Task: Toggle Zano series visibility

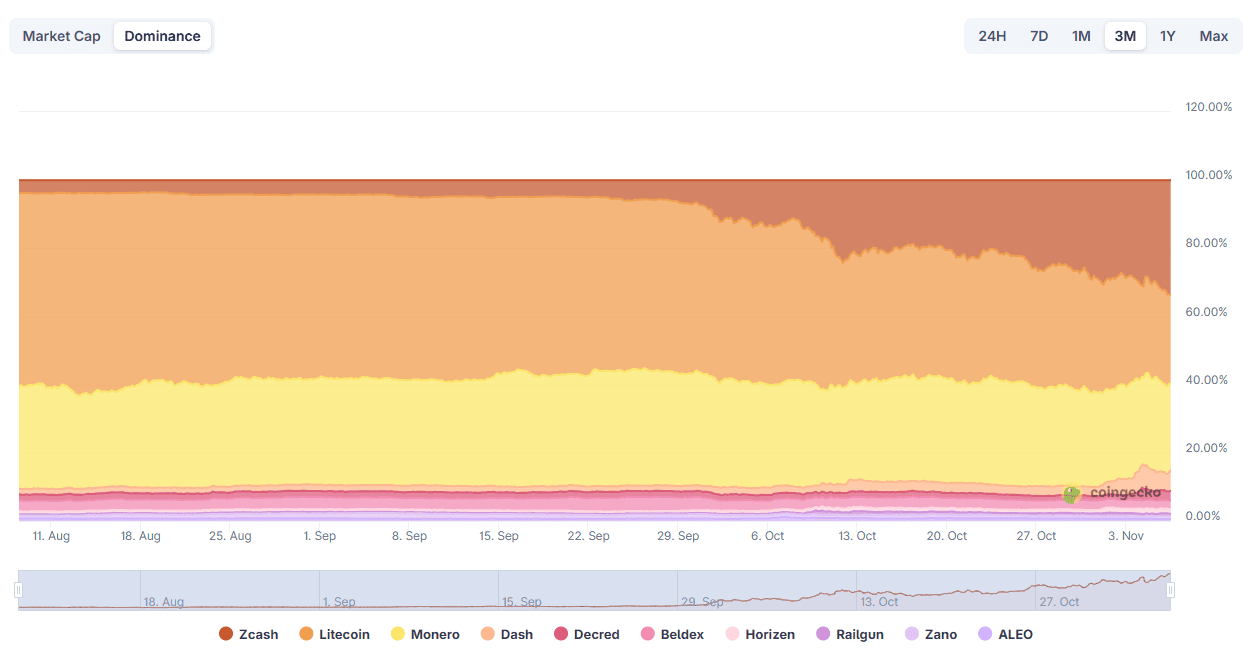Action: pos(930,634)
